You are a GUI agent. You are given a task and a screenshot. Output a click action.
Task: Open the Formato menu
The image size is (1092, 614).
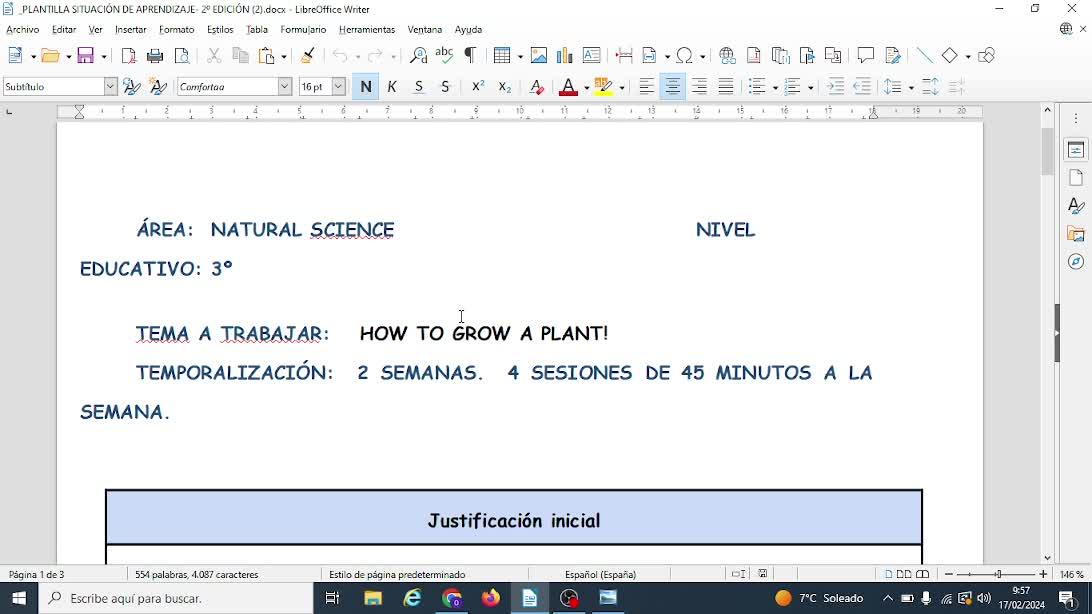[177, 30]
